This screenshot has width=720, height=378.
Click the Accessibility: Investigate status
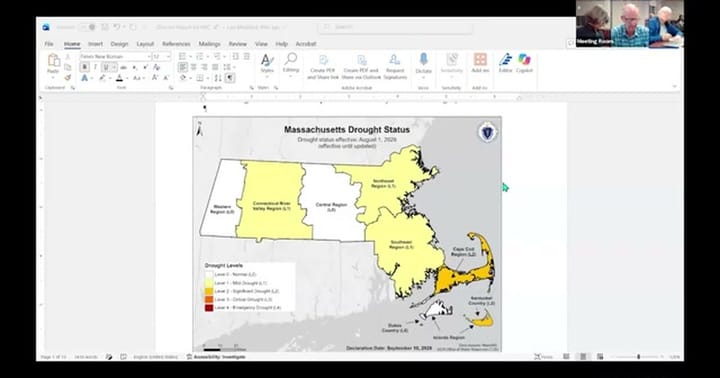(x=216, y=357)
